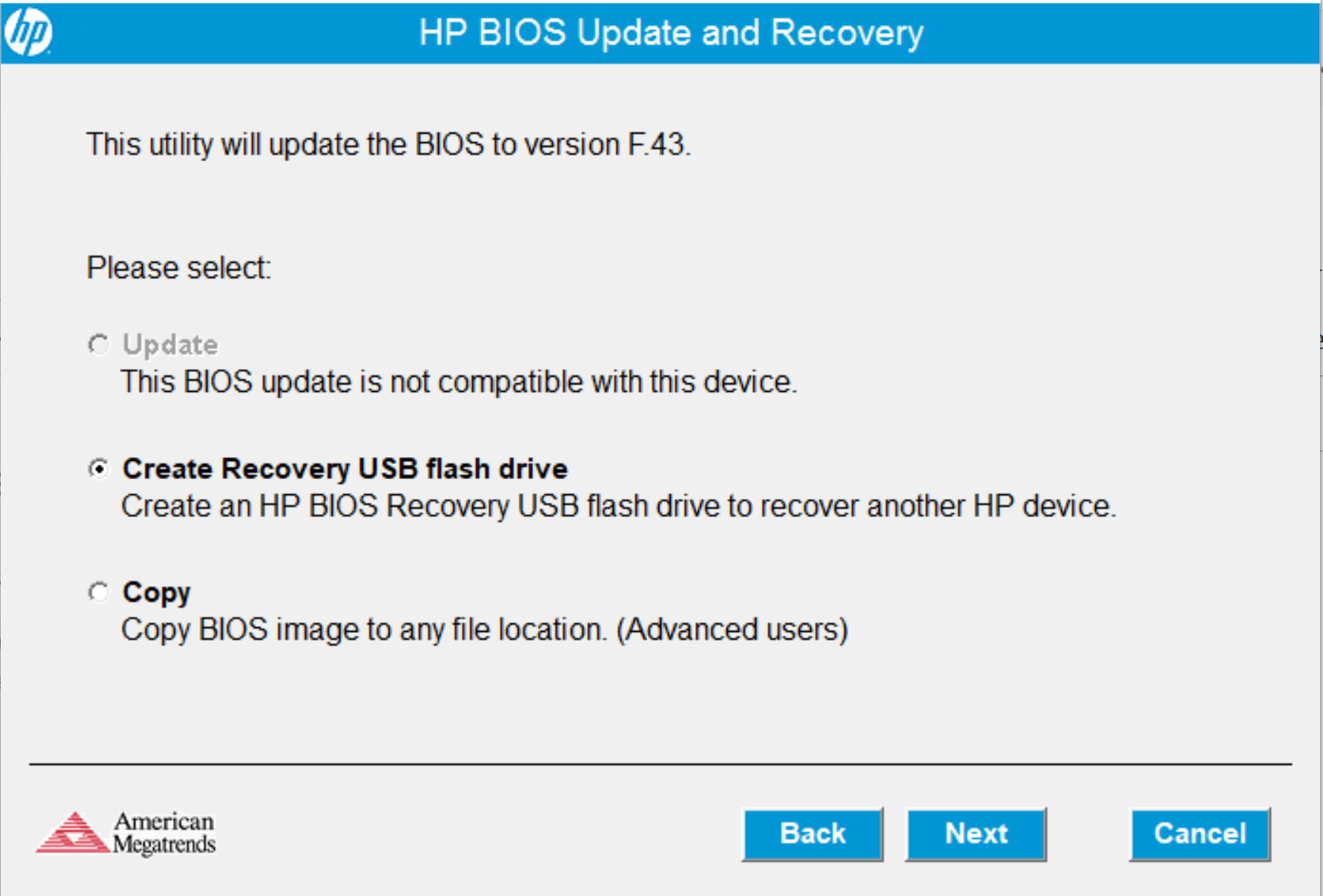Viewport: 1323px width, 896px height.
Task: Click the not compatible with this device message
Action: 459,382
